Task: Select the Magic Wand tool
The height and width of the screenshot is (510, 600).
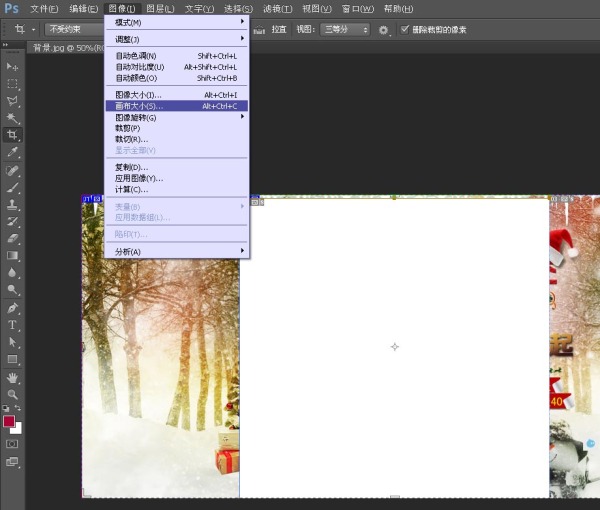Action: [13, 118]
